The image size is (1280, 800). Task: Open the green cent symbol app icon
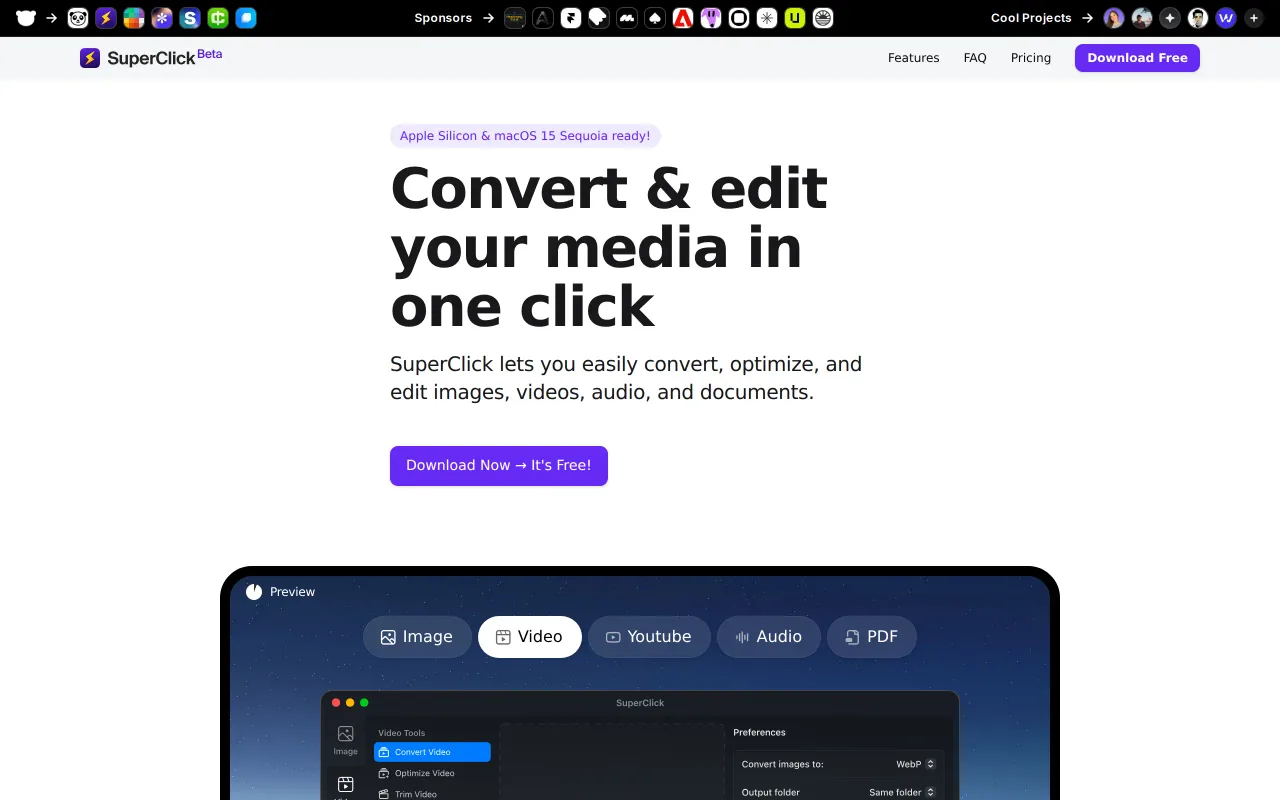click(218, 18)
